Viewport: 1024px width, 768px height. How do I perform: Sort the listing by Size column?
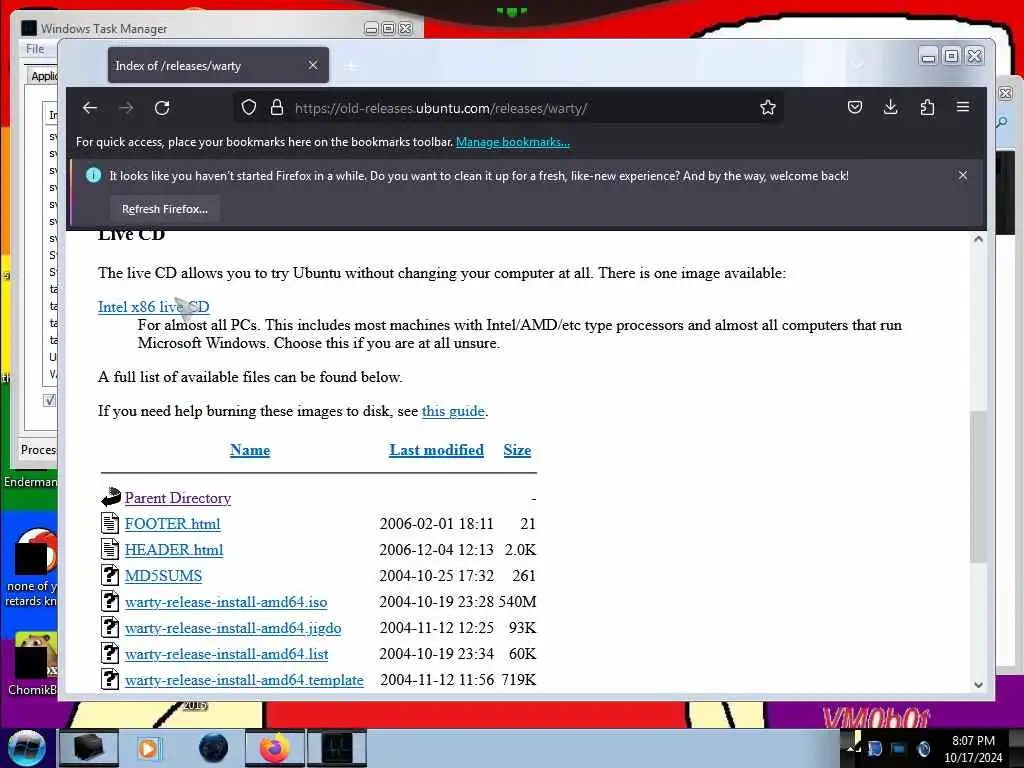[517, 450]
